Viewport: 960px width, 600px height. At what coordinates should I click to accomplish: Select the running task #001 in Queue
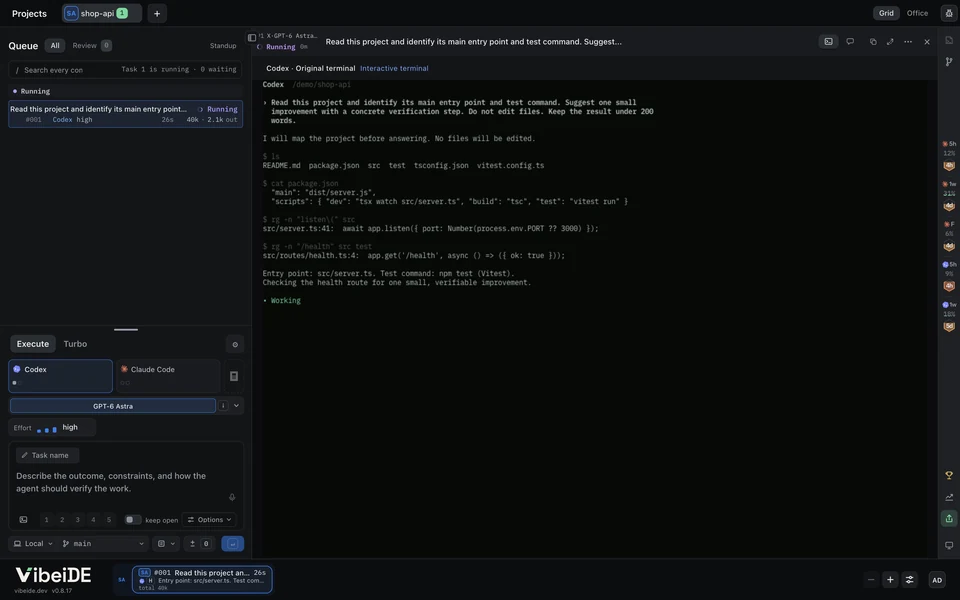(x=126, y=114)
